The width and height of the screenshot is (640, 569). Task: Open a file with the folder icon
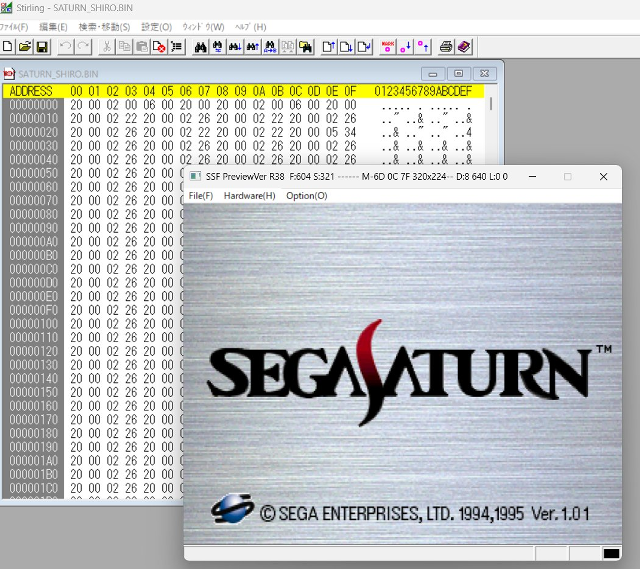[24, 47]
